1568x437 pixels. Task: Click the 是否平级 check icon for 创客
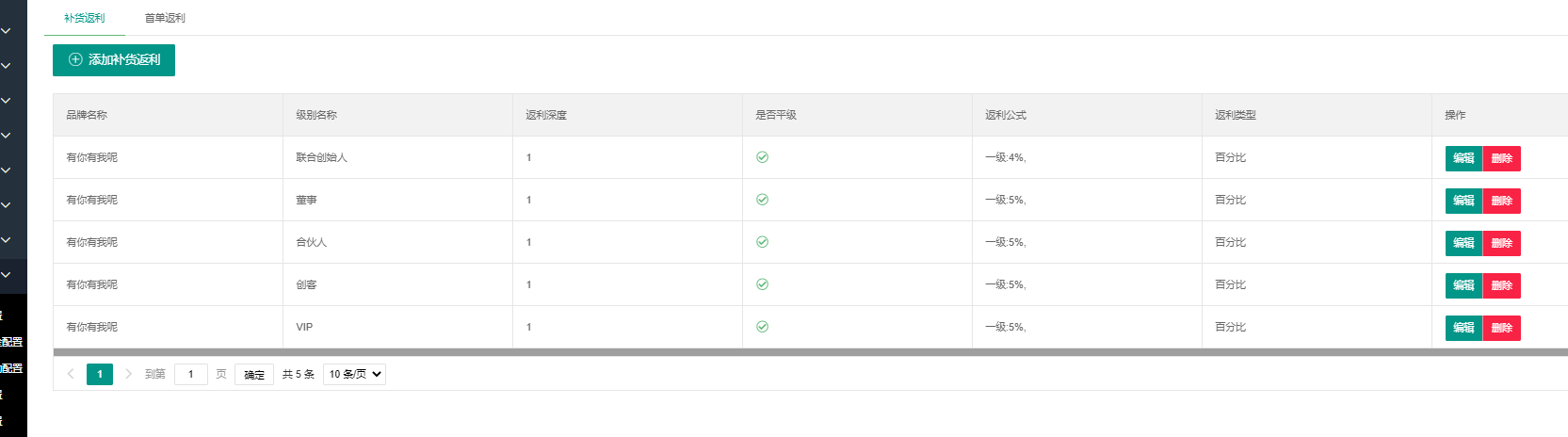tap(762, 284)
